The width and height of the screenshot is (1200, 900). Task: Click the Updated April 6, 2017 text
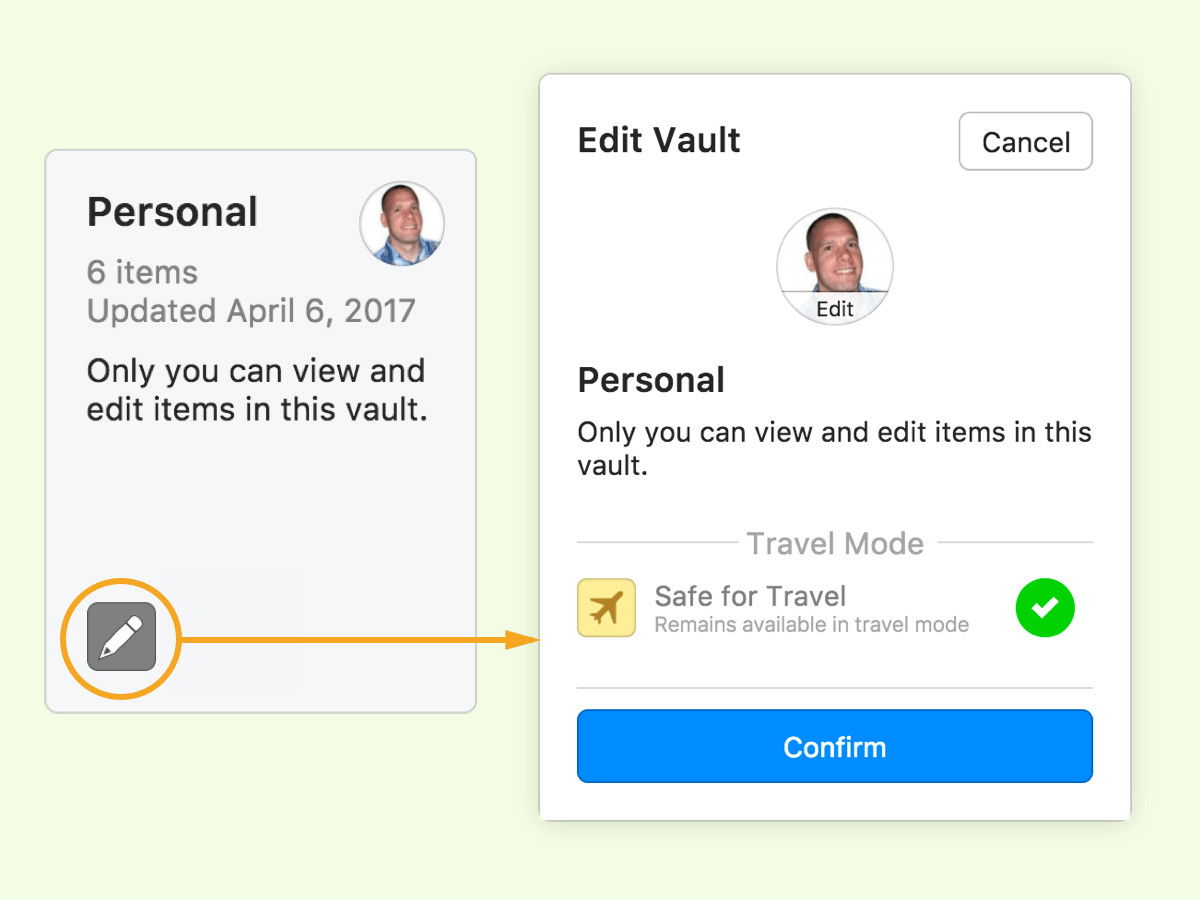pyautogui.click(x=251, y=311)
